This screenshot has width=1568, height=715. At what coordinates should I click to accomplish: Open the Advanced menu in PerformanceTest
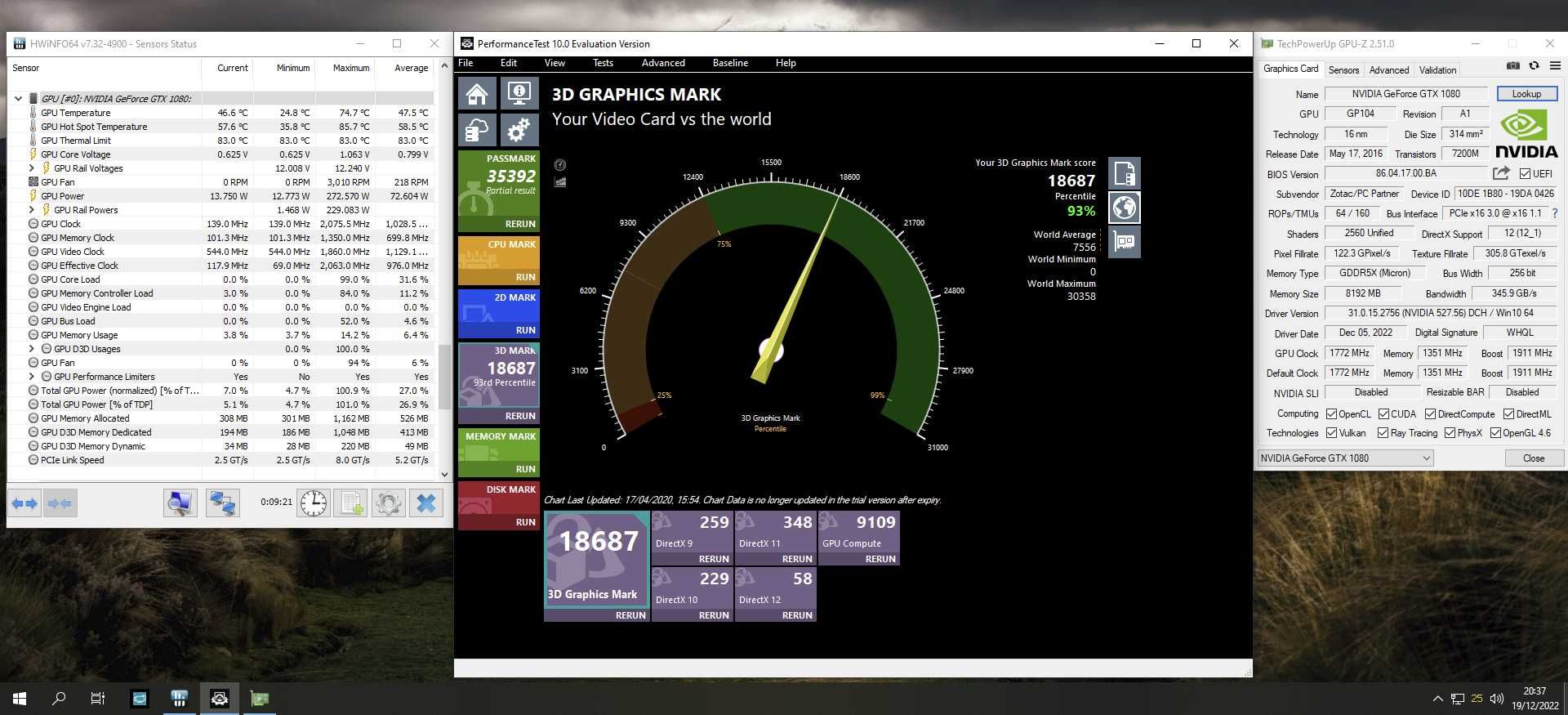click(x=663, y=63)
